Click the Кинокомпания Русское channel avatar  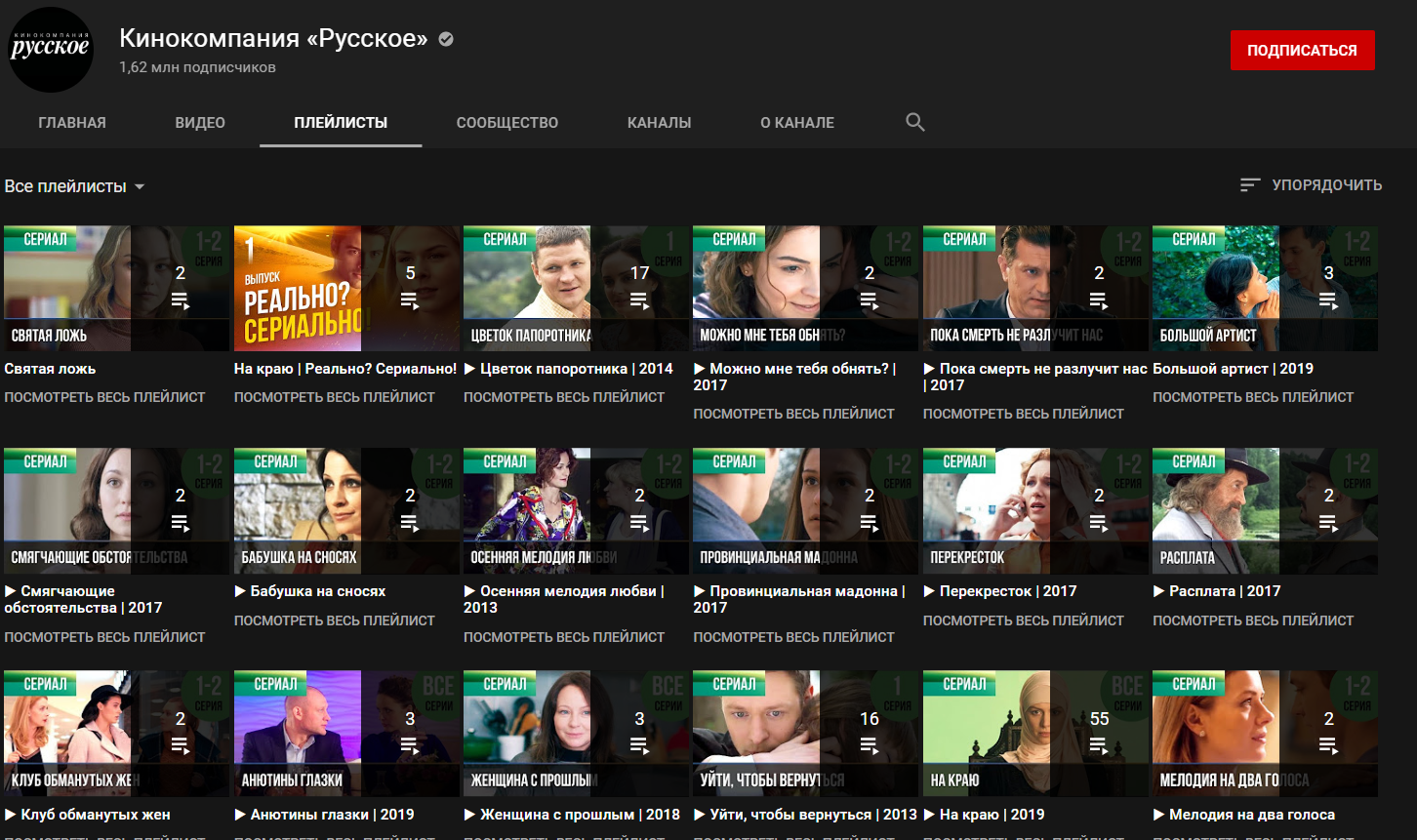51,49
